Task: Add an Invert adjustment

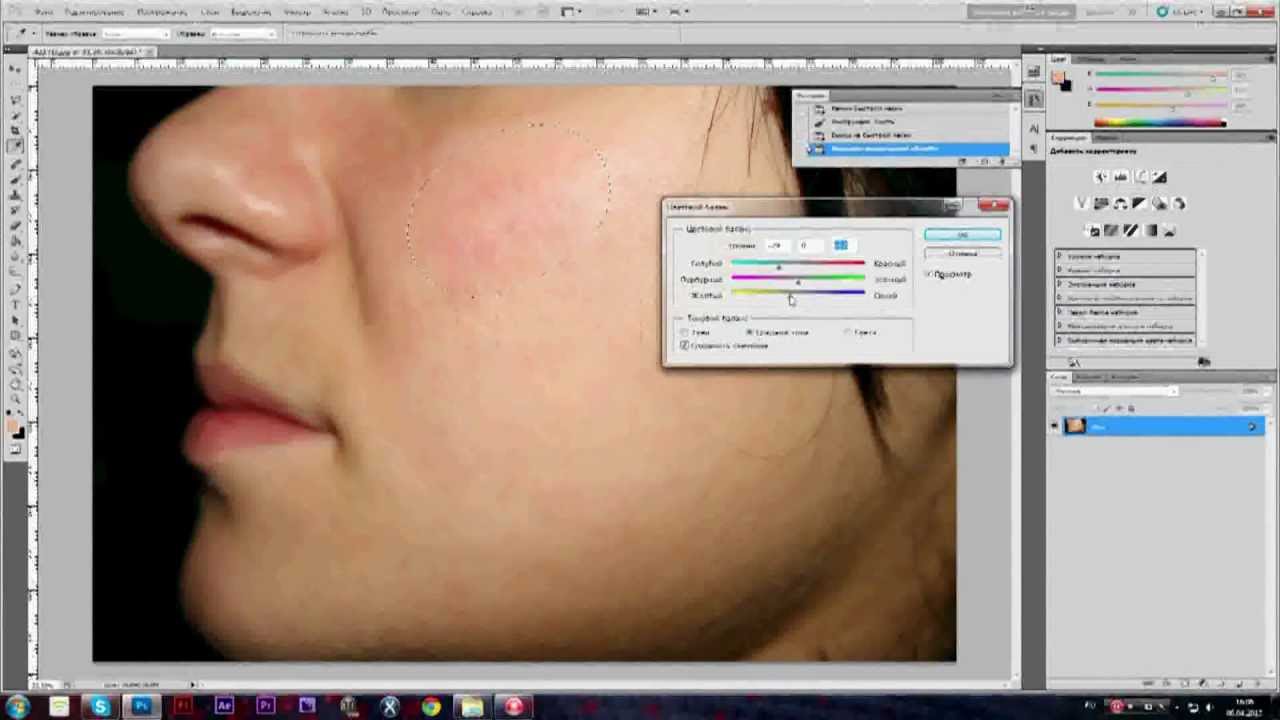Action: (x=1092, y=231)
